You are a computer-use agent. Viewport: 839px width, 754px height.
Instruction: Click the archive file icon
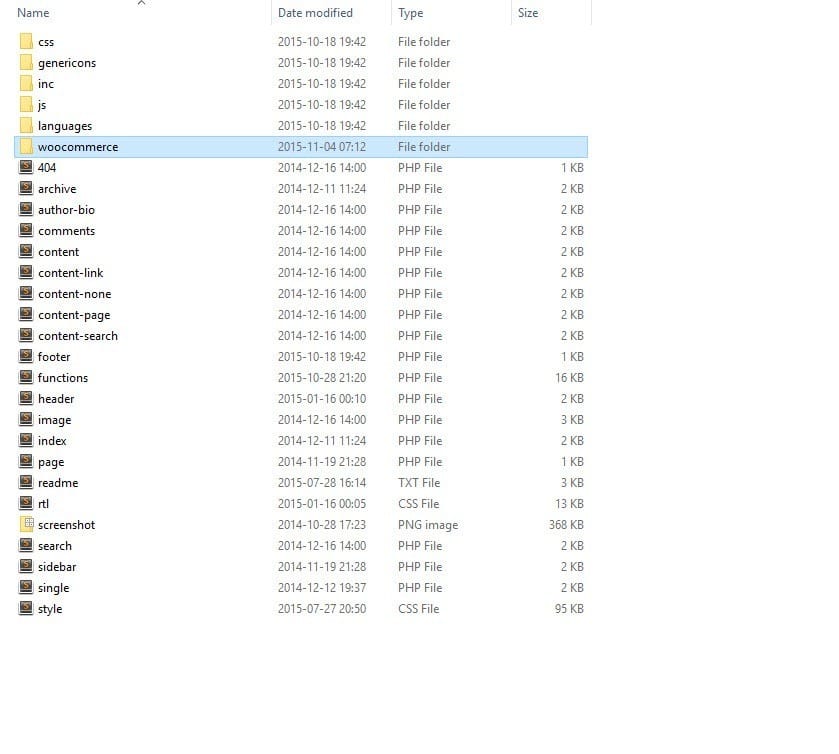coord(26,188)
